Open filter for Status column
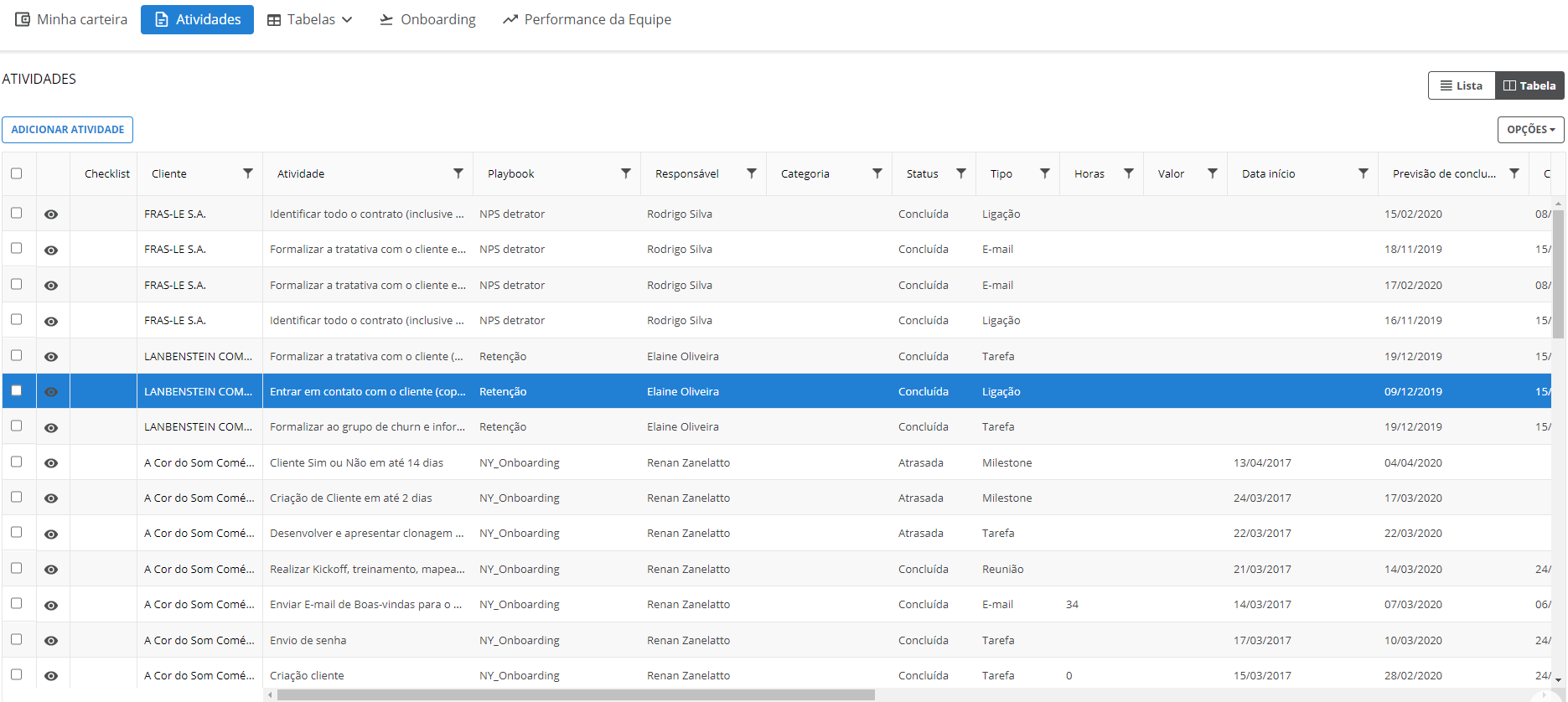1568x702 pixels. pos(961,173)
